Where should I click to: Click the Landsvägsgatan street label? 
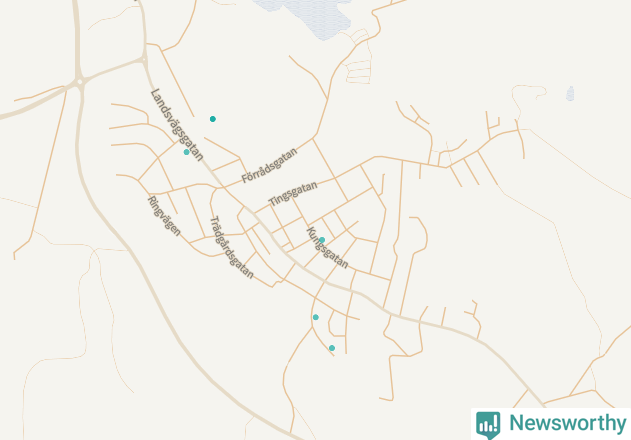point(177,125)
